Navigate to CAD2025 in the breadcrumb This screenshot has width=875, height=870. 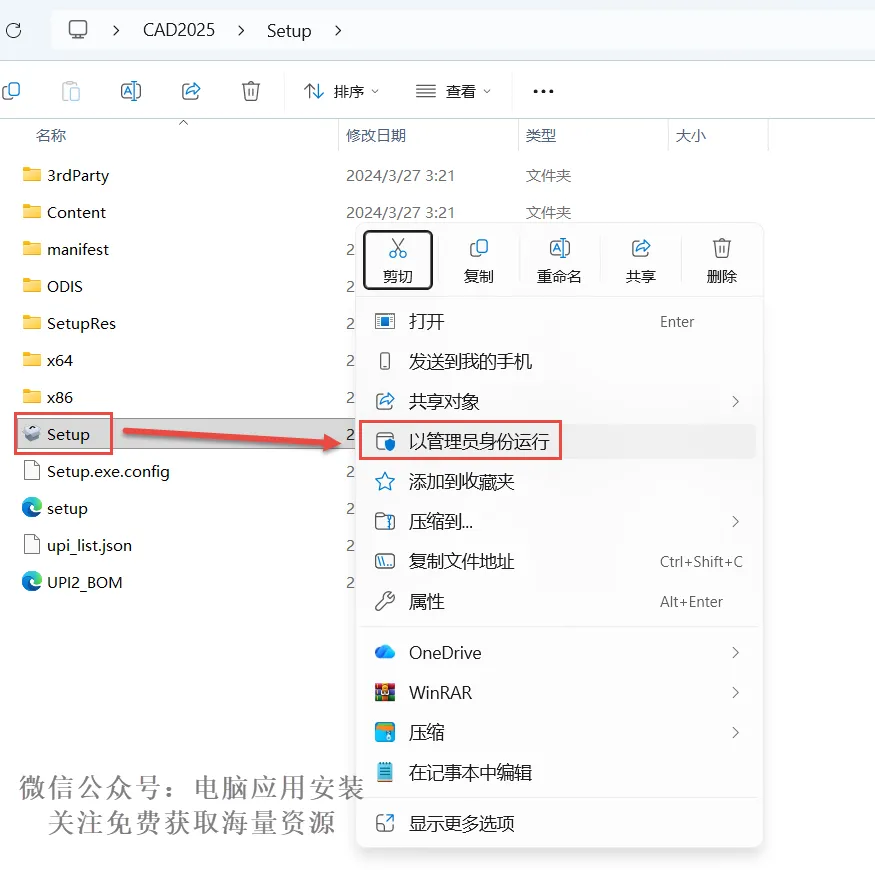click(179, 30)
